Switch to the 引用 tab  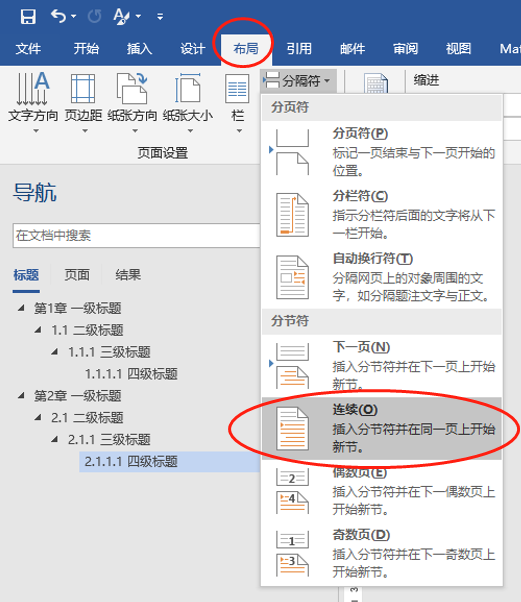299,49
